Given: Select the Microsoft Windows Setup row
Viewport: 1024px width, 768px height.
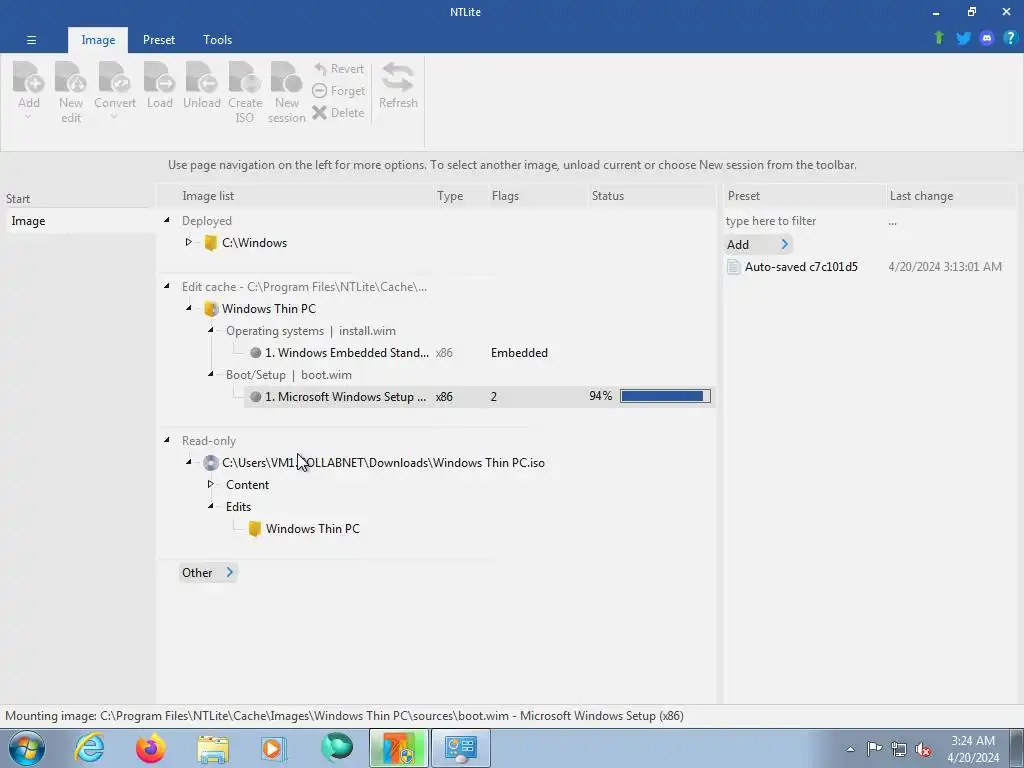Looking at the screenshot, I should 480,397.
